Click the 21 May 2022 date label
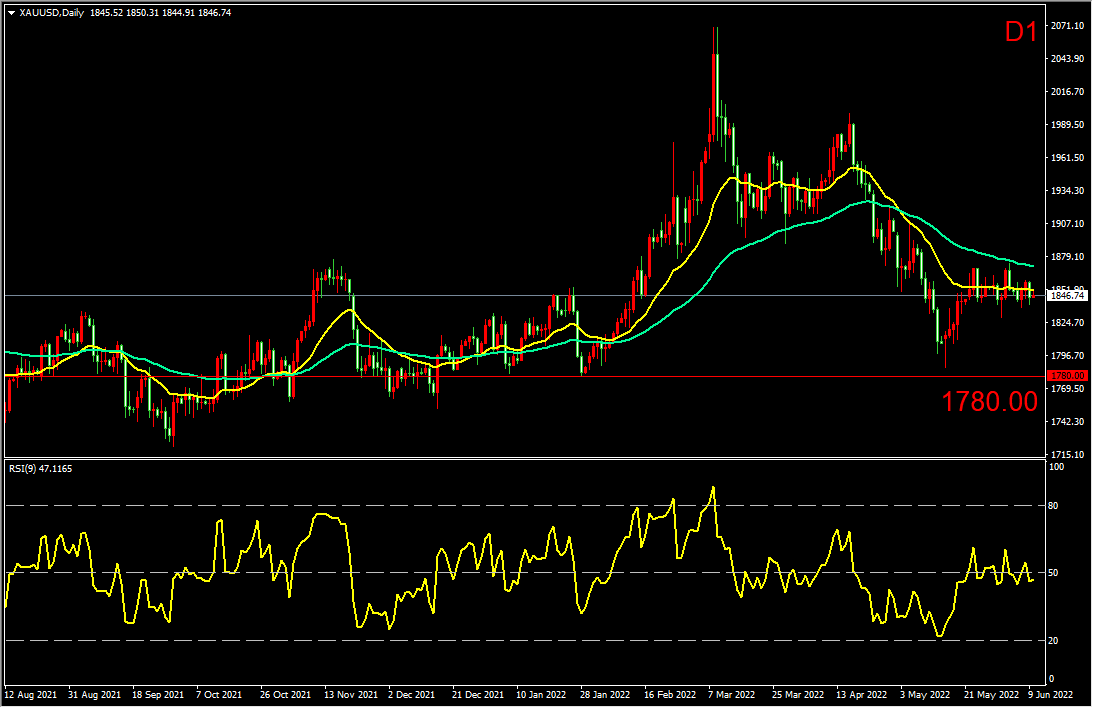The height and width of the screenshot is (708, 1093). coord(991,695)
